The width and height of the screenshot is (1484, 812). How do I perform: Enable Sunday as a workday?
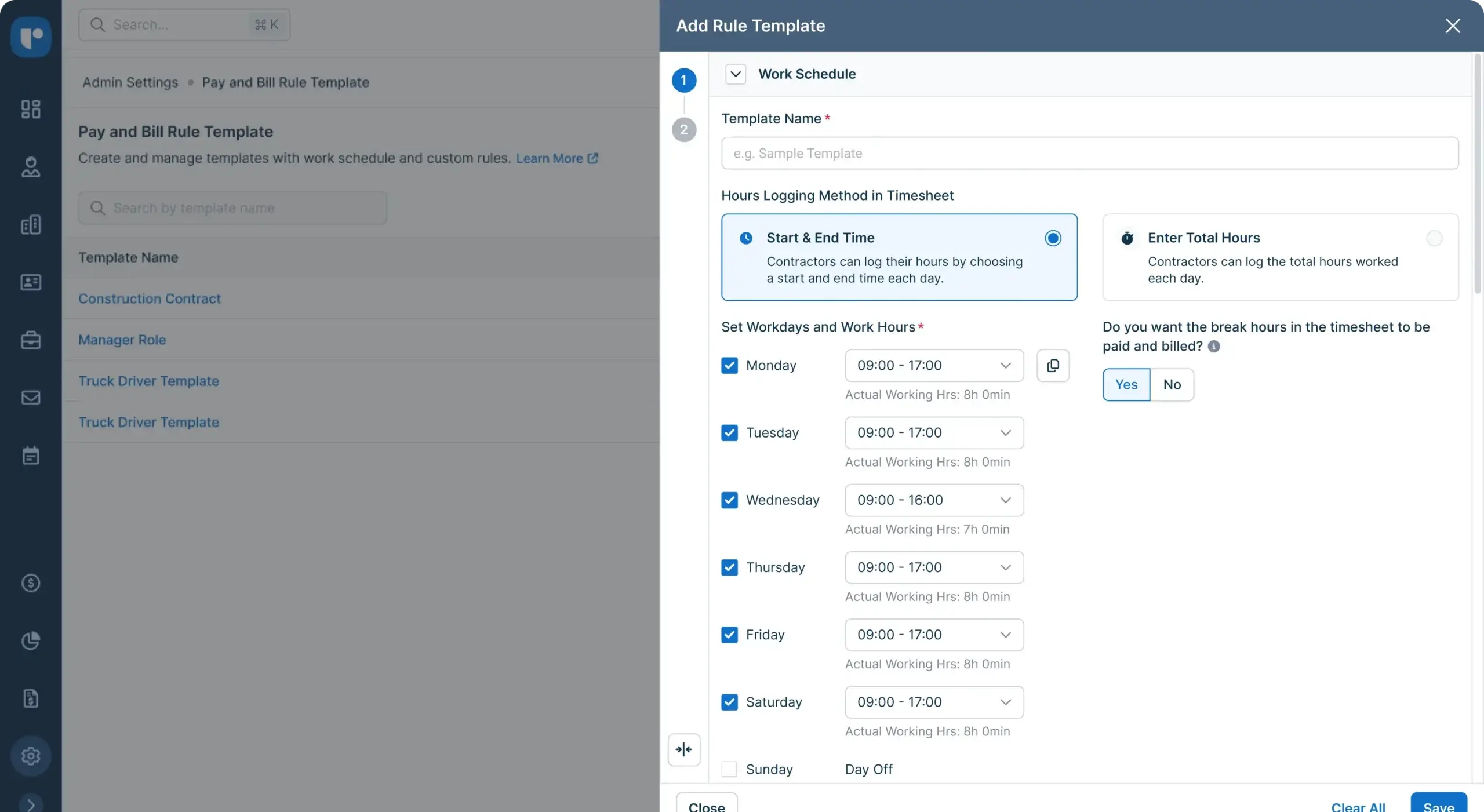729,769
